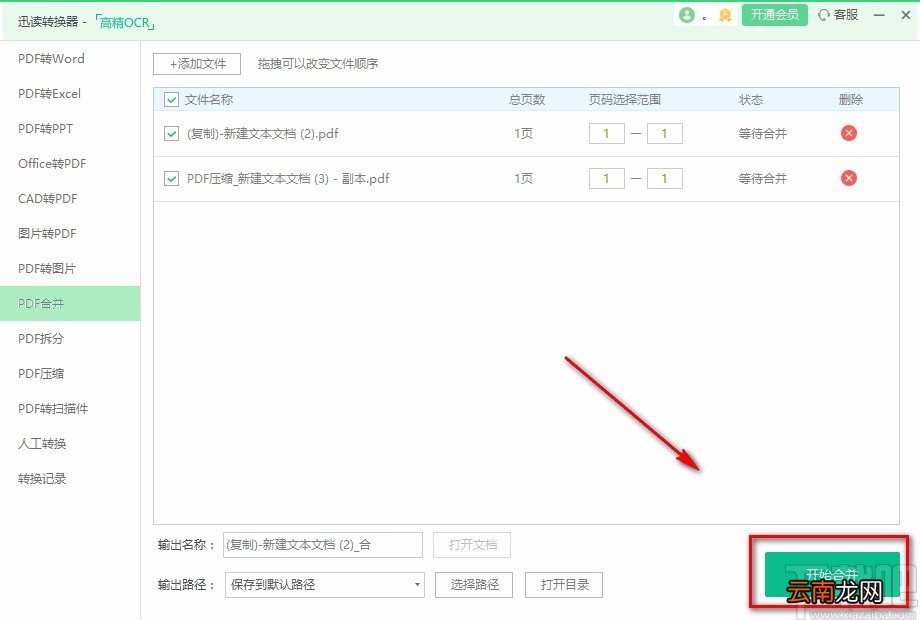Click end page field of PDF压缩_新建文本文档 row

tap(665, 178)
